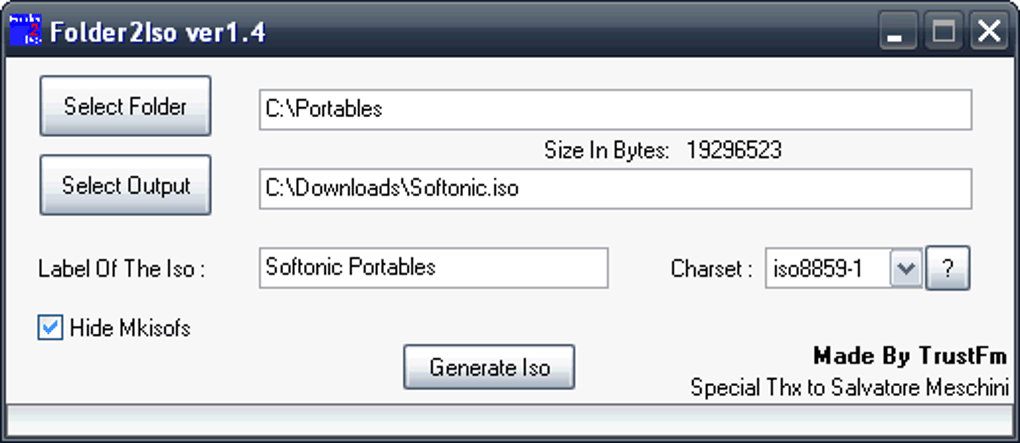Click the Folder2Iso app icon in title bar

[x=25, y=31]
